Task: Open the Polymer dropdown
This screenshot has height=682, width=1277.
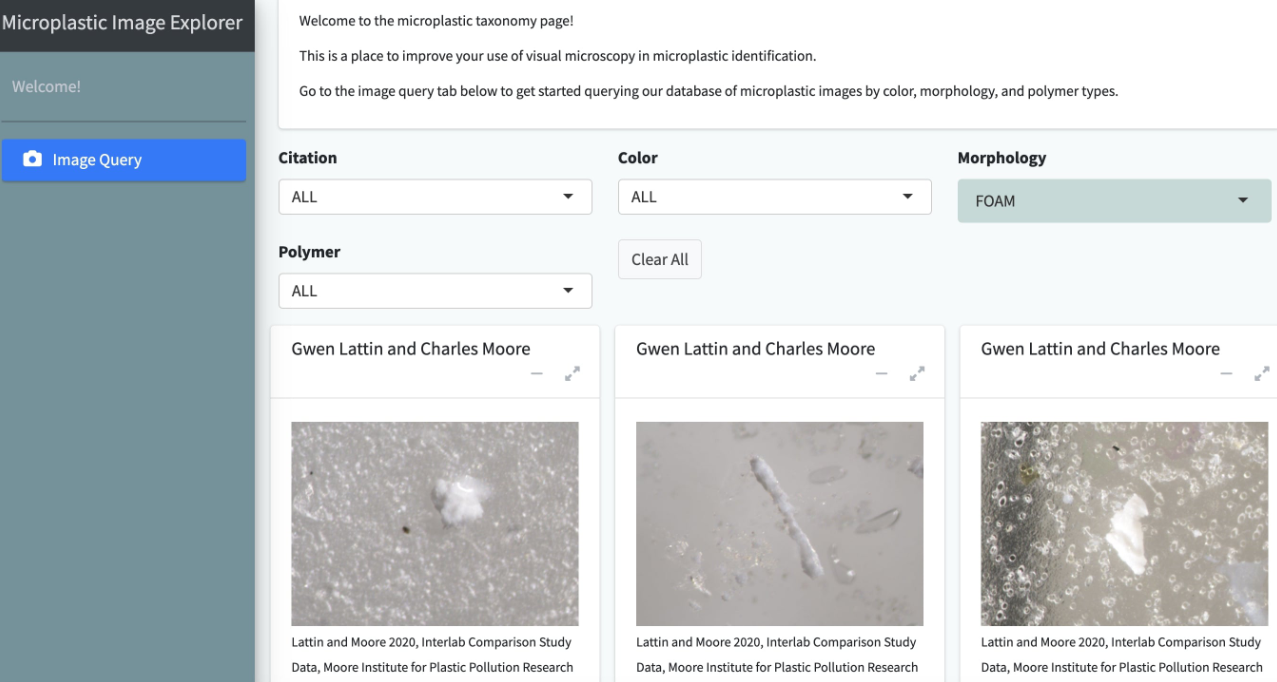Action: (x=435, y=291)
